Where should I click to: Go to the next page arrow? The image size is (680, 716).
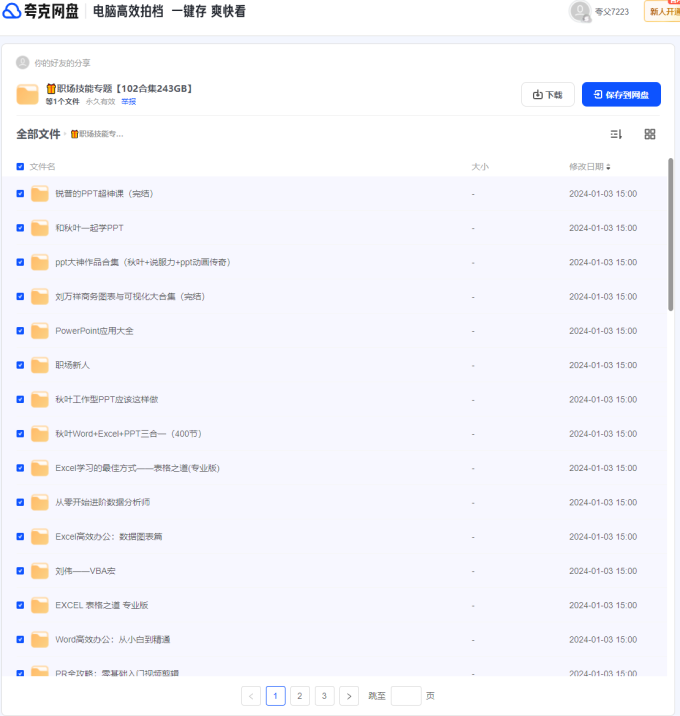[349, 696]
